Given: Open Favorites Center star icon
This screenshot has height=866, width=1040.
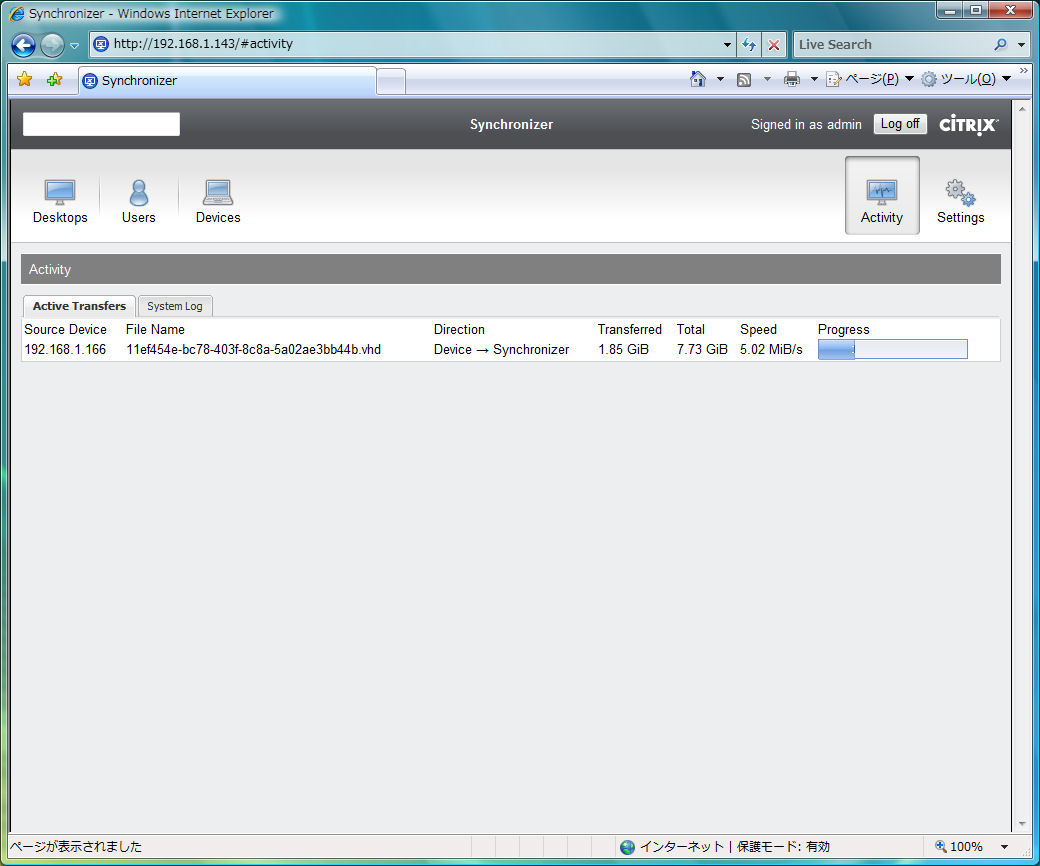Looking at the screenshot, I should pos(25,80).
